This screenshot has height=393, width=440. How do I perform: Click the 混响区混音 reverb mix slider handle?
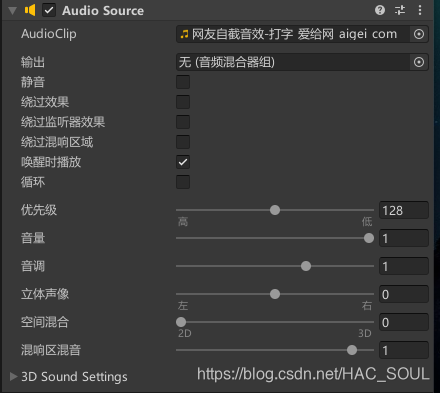[x=352, y=350]
